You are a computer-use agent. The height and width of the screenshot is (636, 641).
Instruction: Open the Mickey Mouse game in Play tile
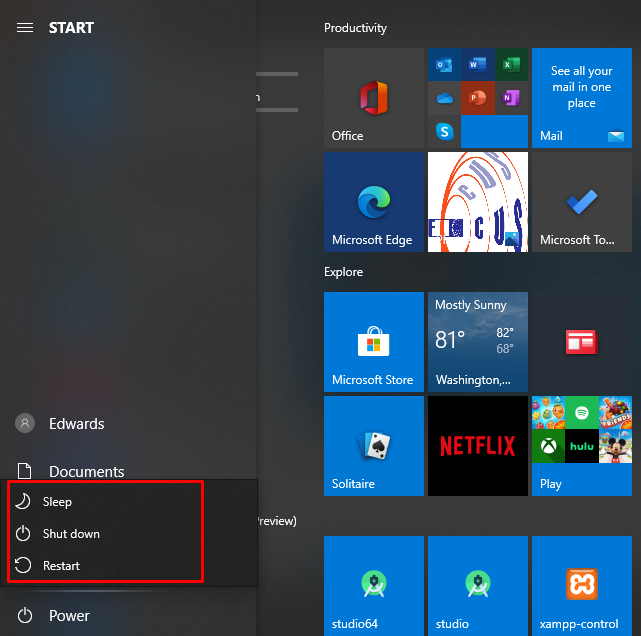tap(616, 446)
